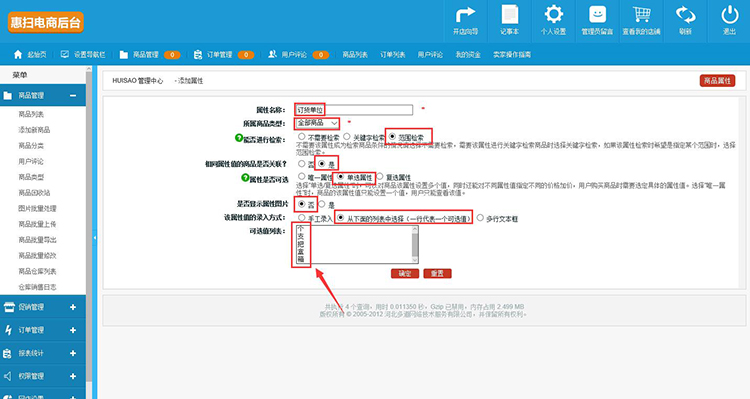Open 商品类型 in the sidebar
This screenshot has height=399, width=750.
pyautogui.click(x=31, y=177)
